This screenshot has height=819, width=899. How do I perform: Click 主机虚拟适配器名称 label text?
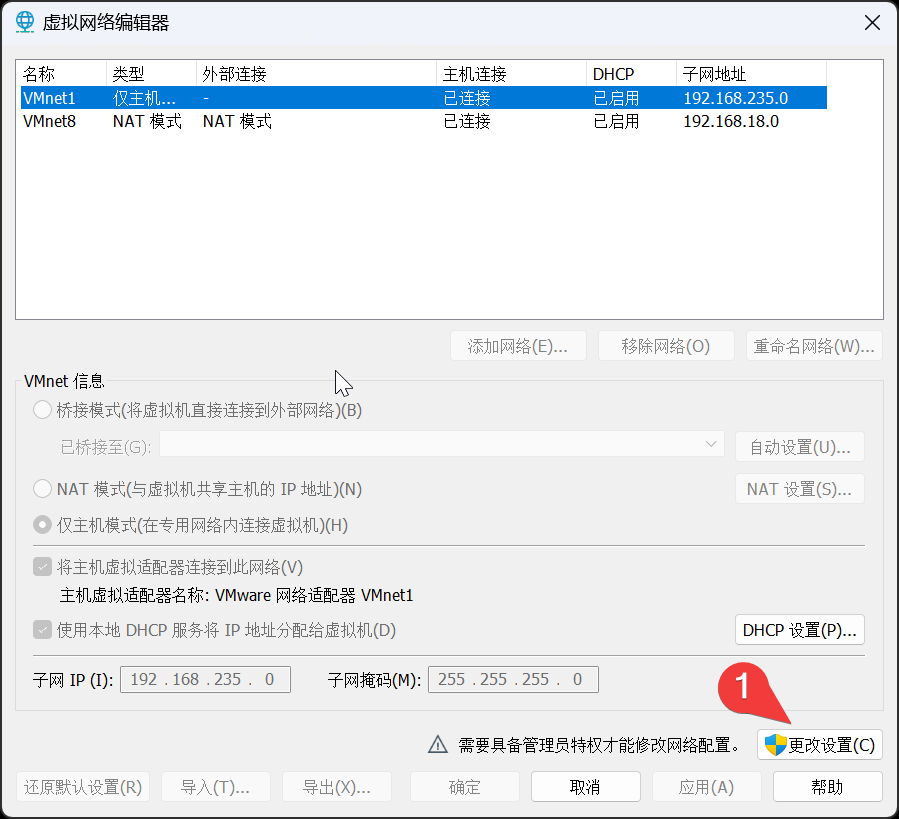point(135,595)
